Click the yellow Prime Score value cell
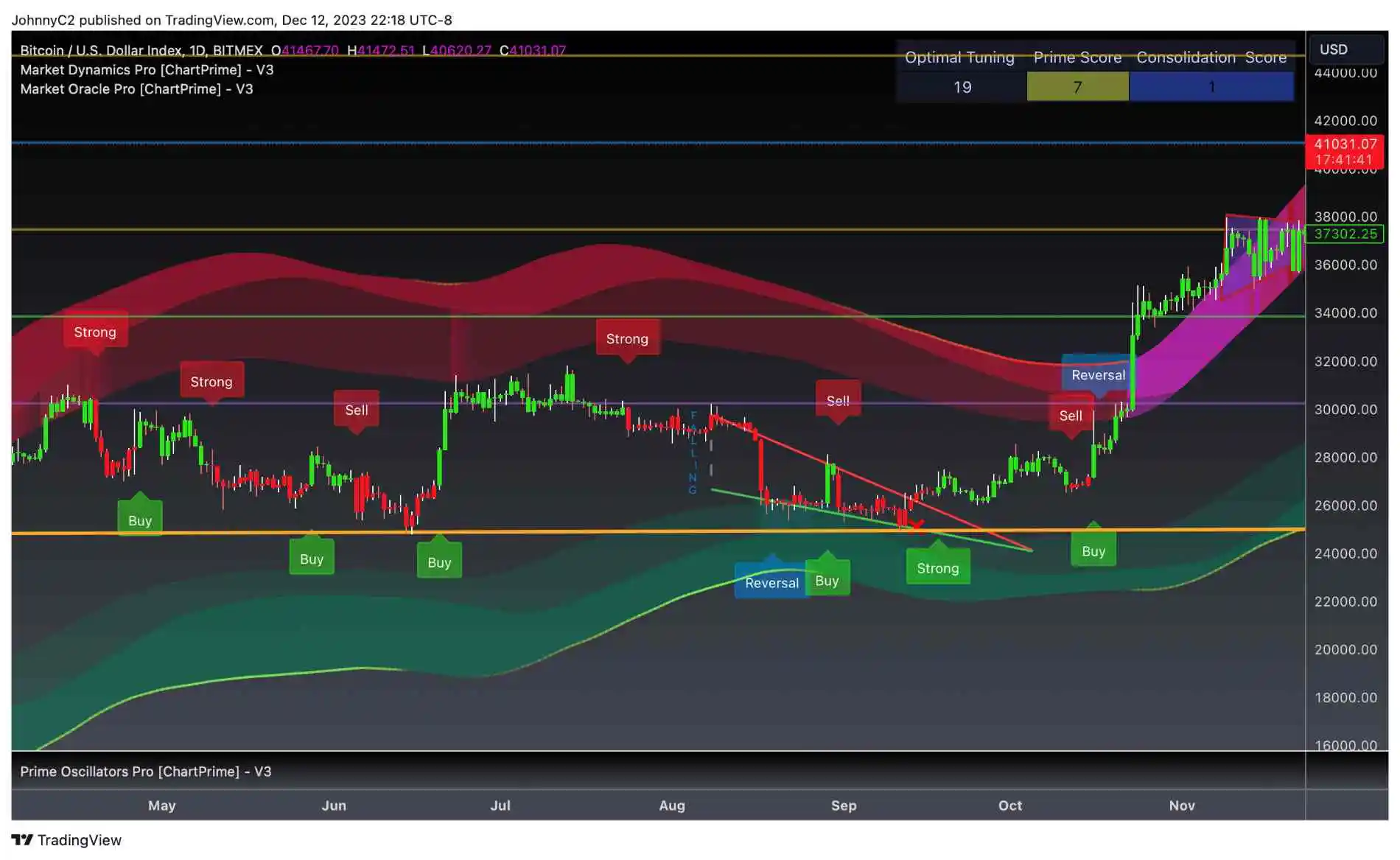1400x860 pixels. pos(1077,86)
